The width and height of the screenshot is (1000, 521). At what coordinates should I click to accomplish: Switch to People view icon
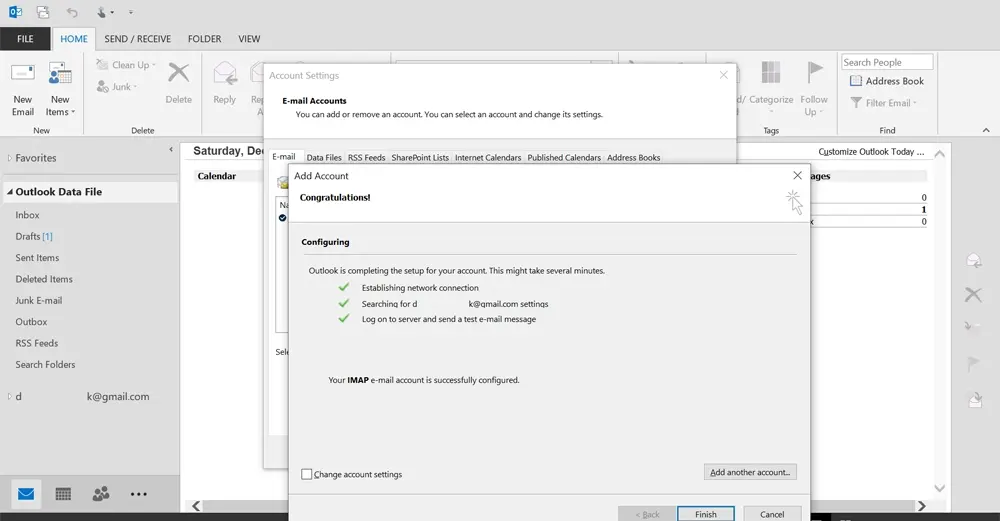click(101, 494)
